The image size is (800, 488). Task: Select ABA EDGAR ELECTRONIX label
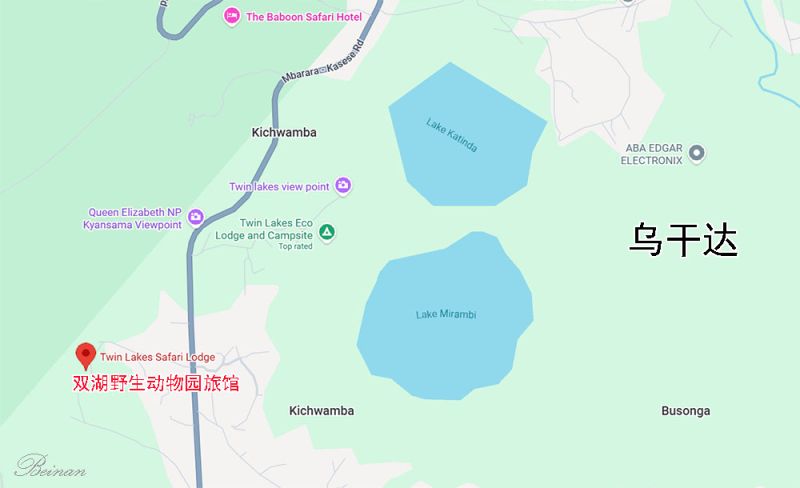pos(652,154)
